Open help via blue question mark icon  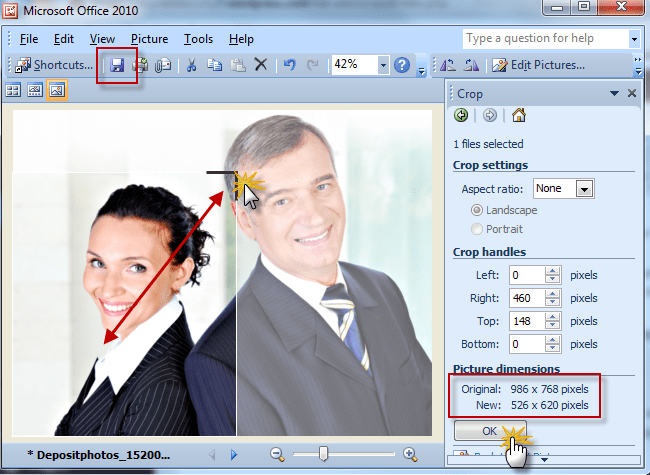pos(402,65)
